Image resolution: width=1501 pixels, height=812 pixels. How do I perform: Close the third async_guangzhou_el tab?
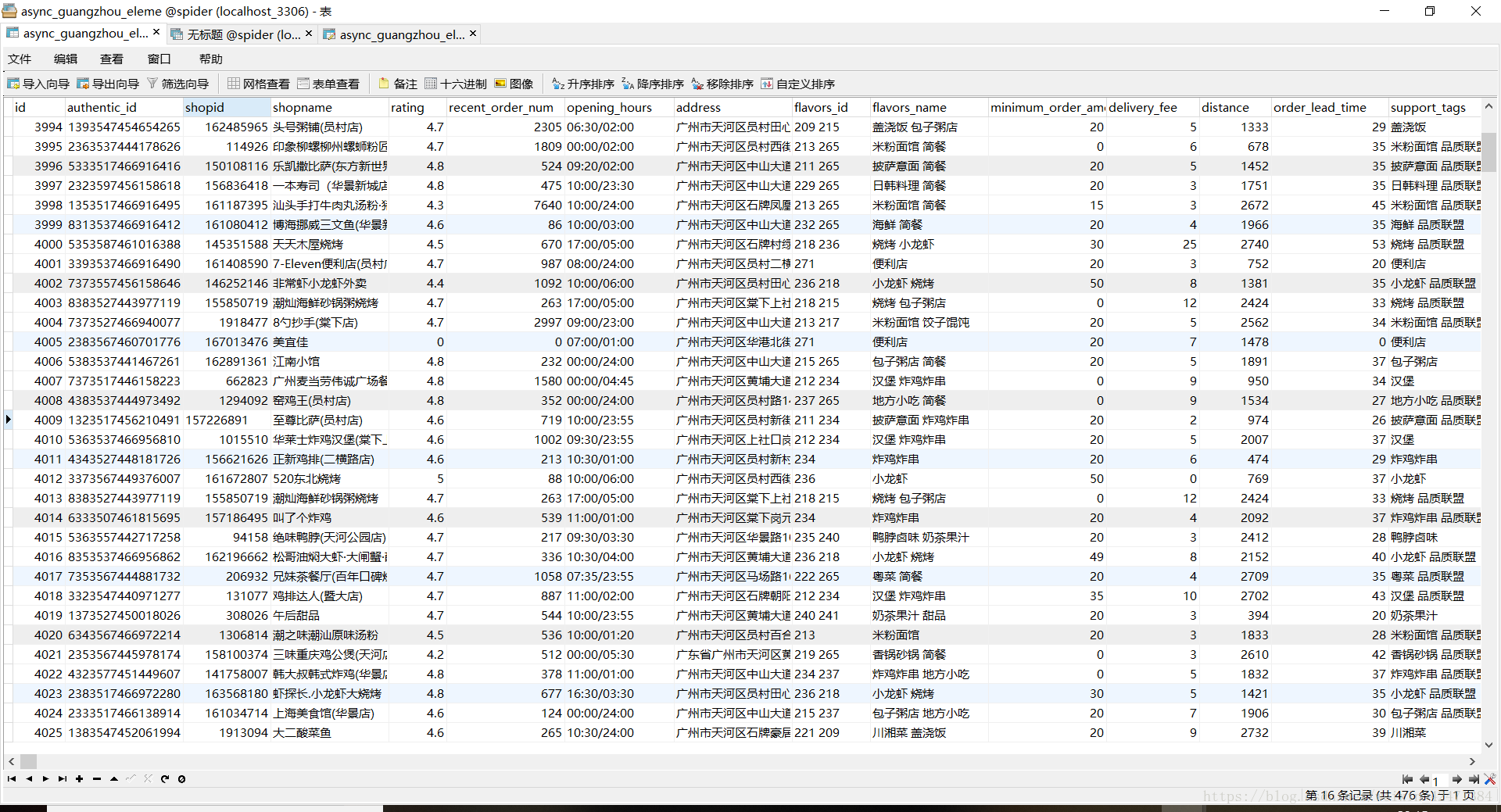[473, 34]
